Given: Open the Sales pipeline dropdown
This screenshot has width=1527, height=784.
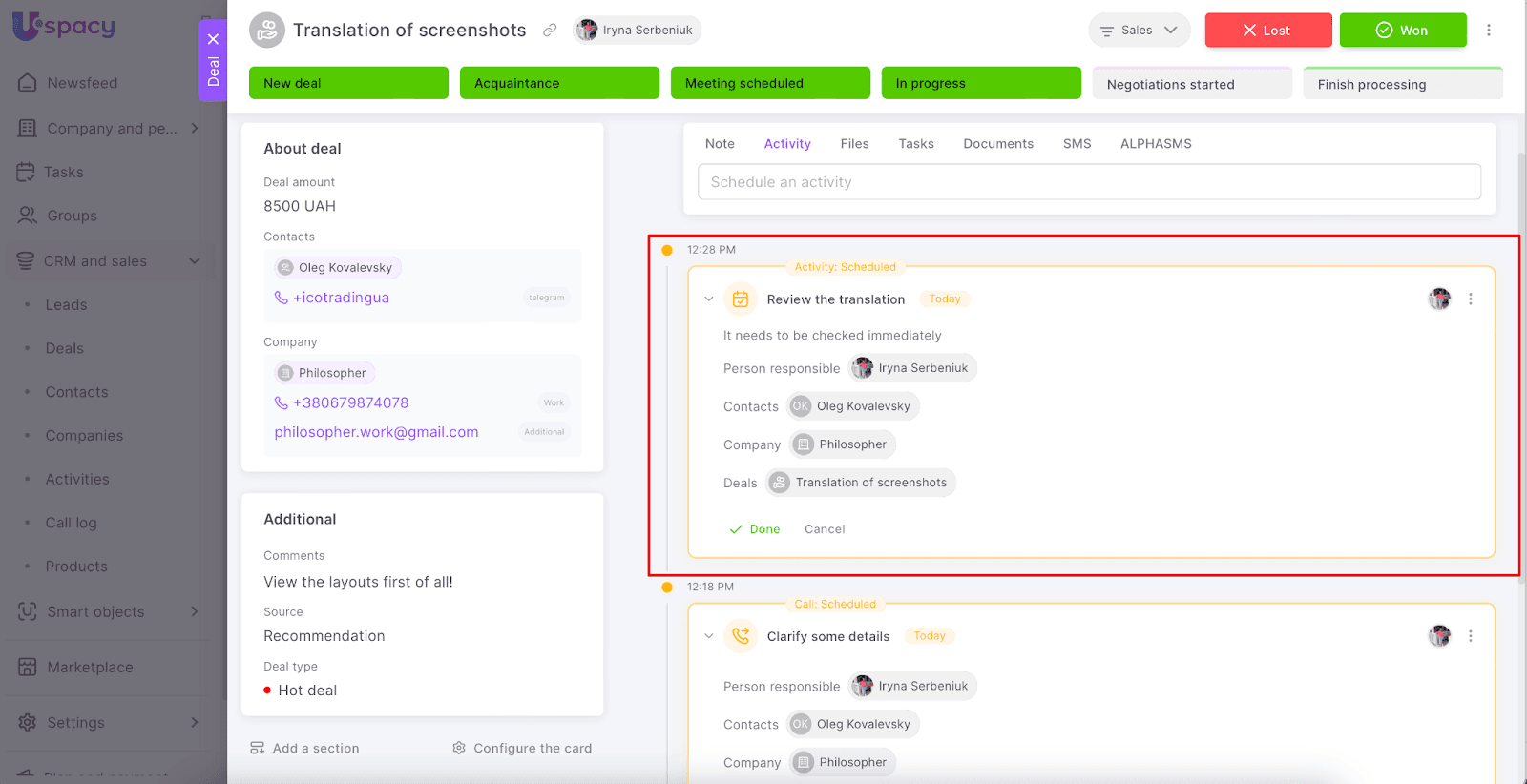Looking at the screenshot, I should [x=1139, y=31].
